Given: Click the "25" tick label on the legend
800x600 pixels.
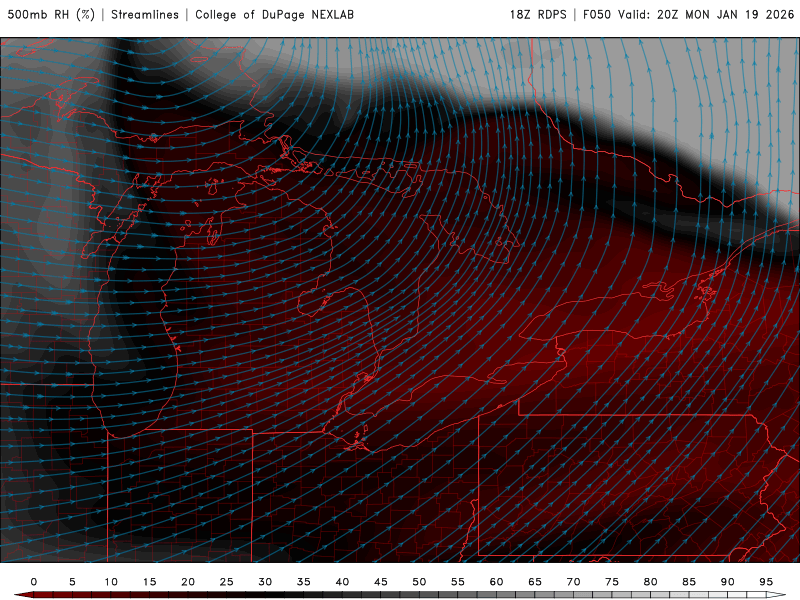Looking at the screenshot, I should pyautogui.click(x=227, y=582).
